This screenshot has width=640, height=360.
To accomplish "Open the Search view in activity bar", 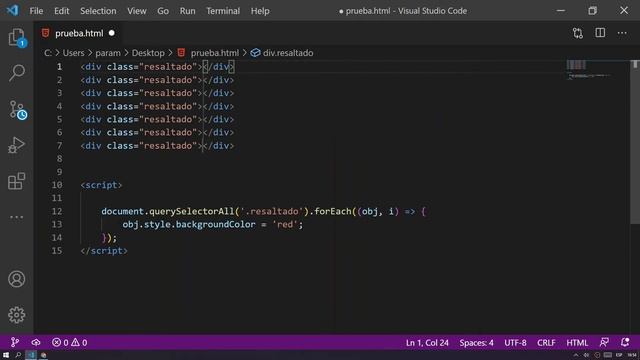I will point(17,73).
